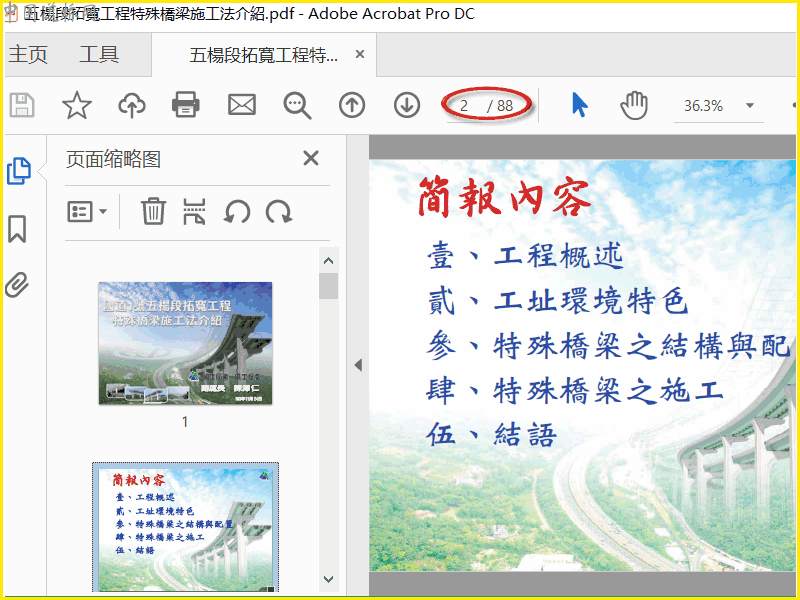Select page 1 thumbnail

click(x=185, y=343)
